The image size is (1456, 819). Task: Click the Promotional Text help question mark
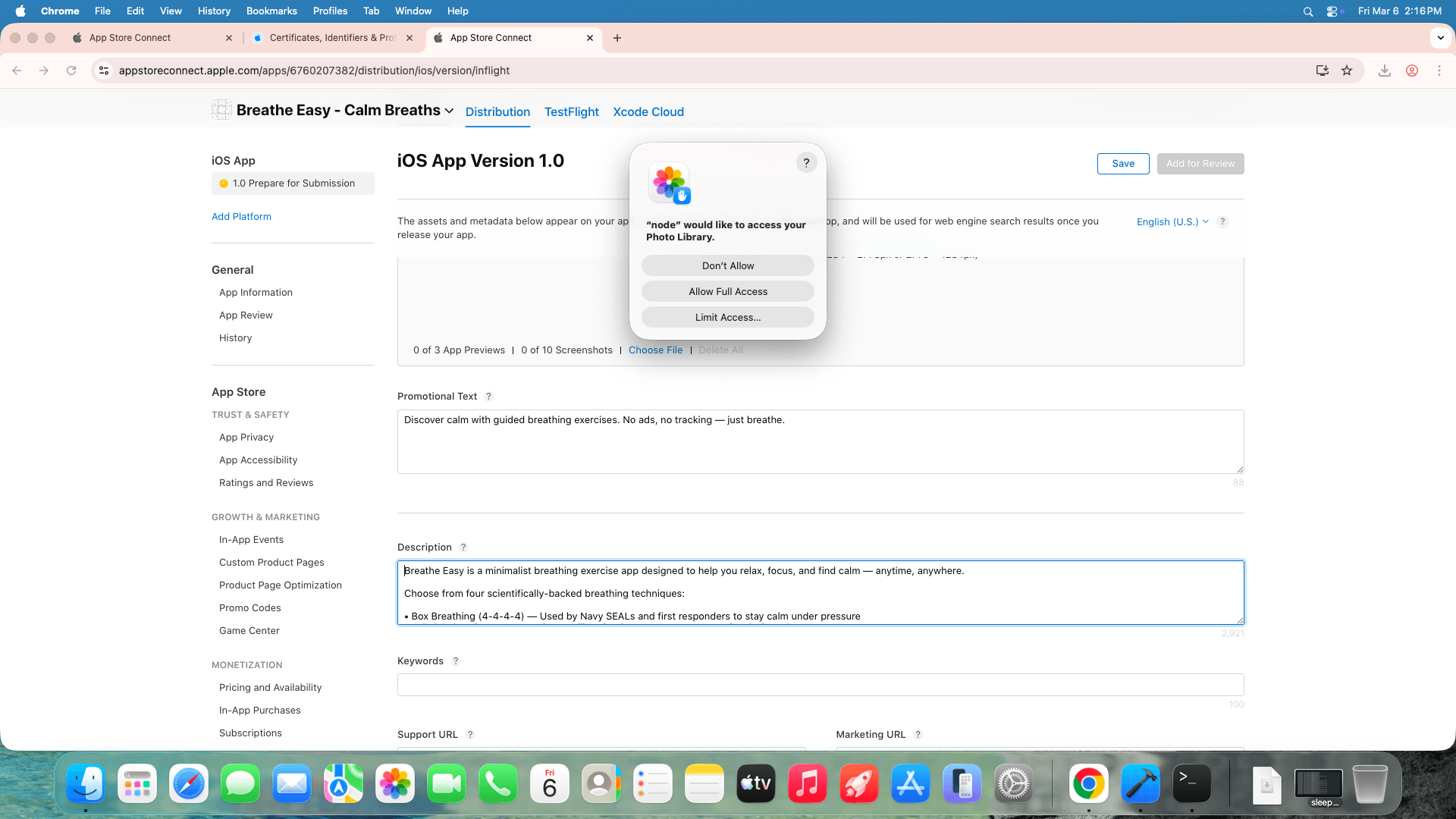click(489, 396)
